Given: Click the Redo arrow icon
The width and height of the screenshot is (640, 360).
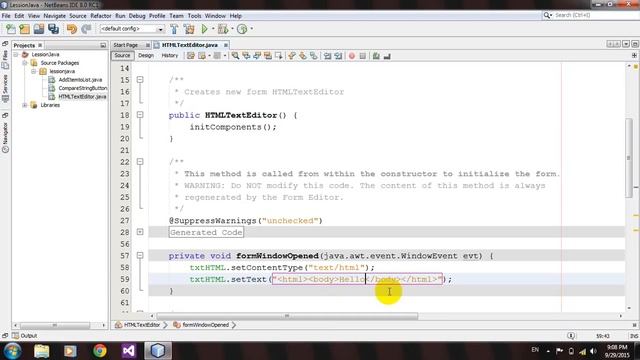Looking at the screenshot, I should click(86, 29).
